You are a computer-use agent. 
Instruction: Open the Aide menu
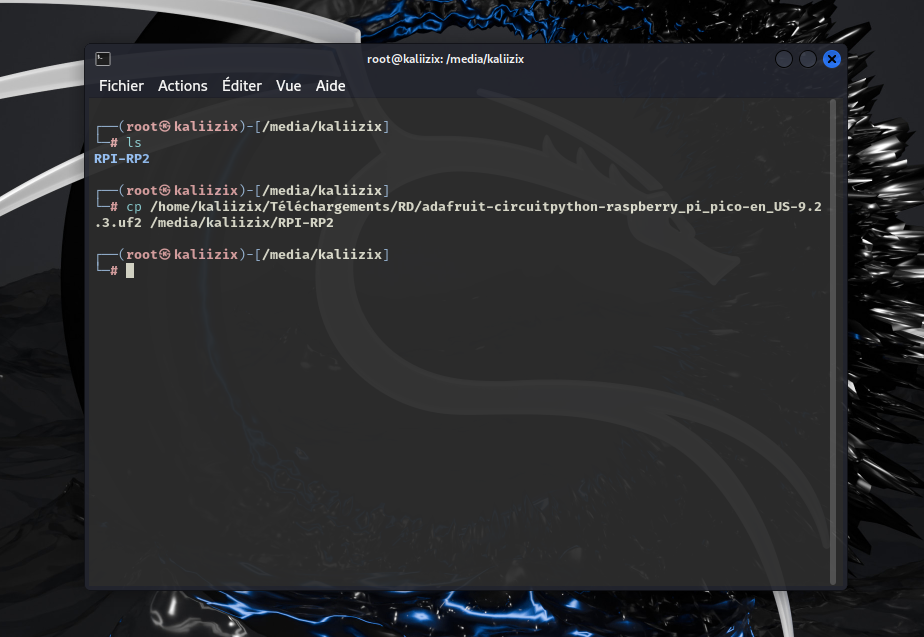click(x=330, y=86)
